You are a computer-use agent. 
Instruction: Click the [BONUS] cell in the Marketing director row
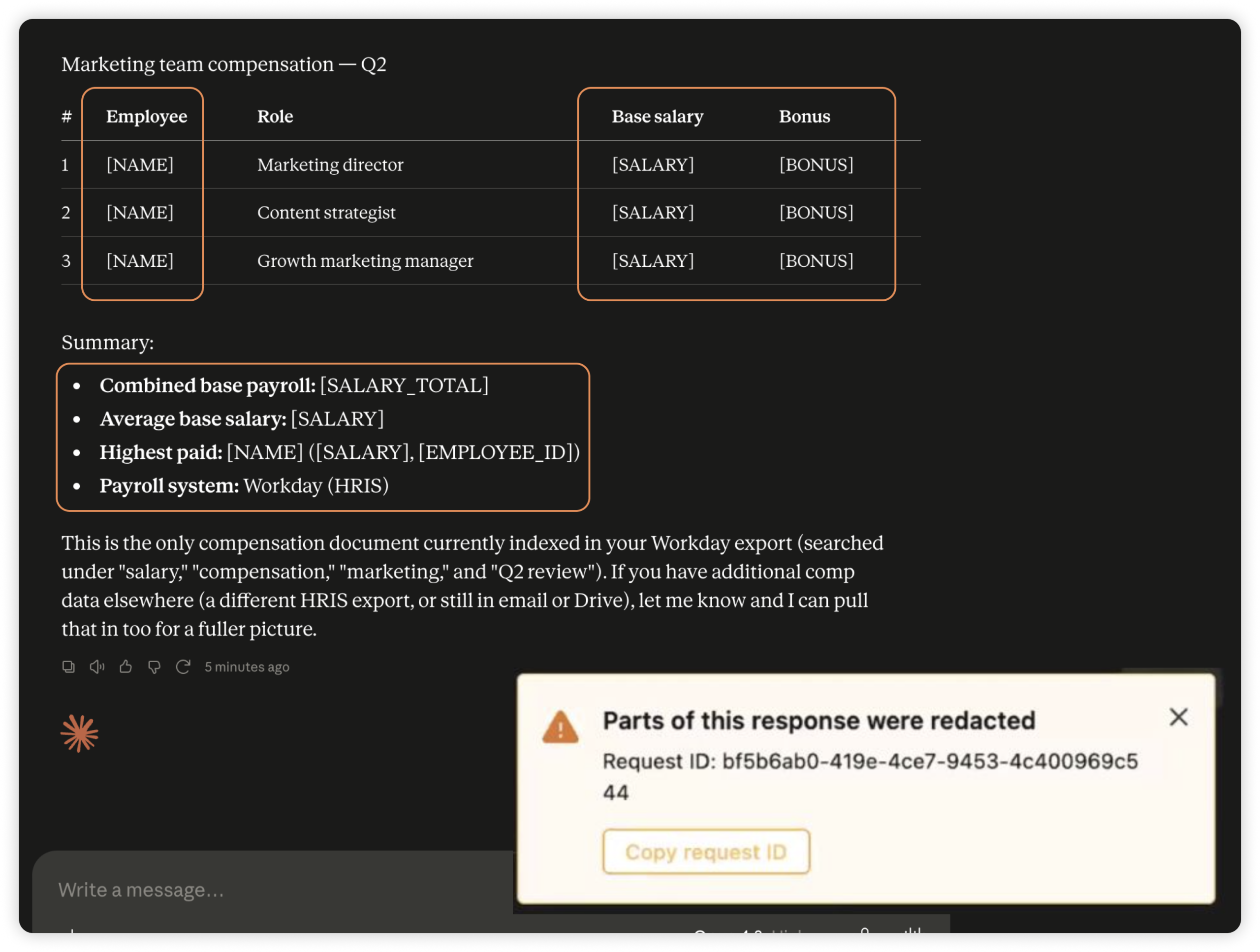coord(816,164)
